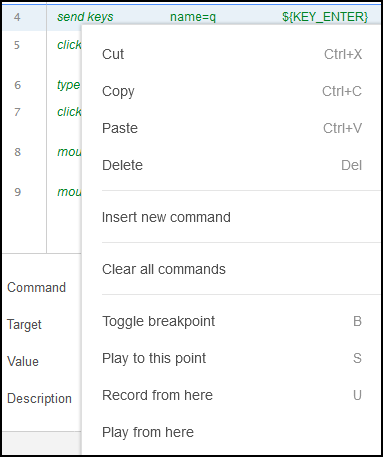Screen dimensions: 383x457
Task: Click the ${KEY_ENTER} value cell
Action: (x=325, y=17)
